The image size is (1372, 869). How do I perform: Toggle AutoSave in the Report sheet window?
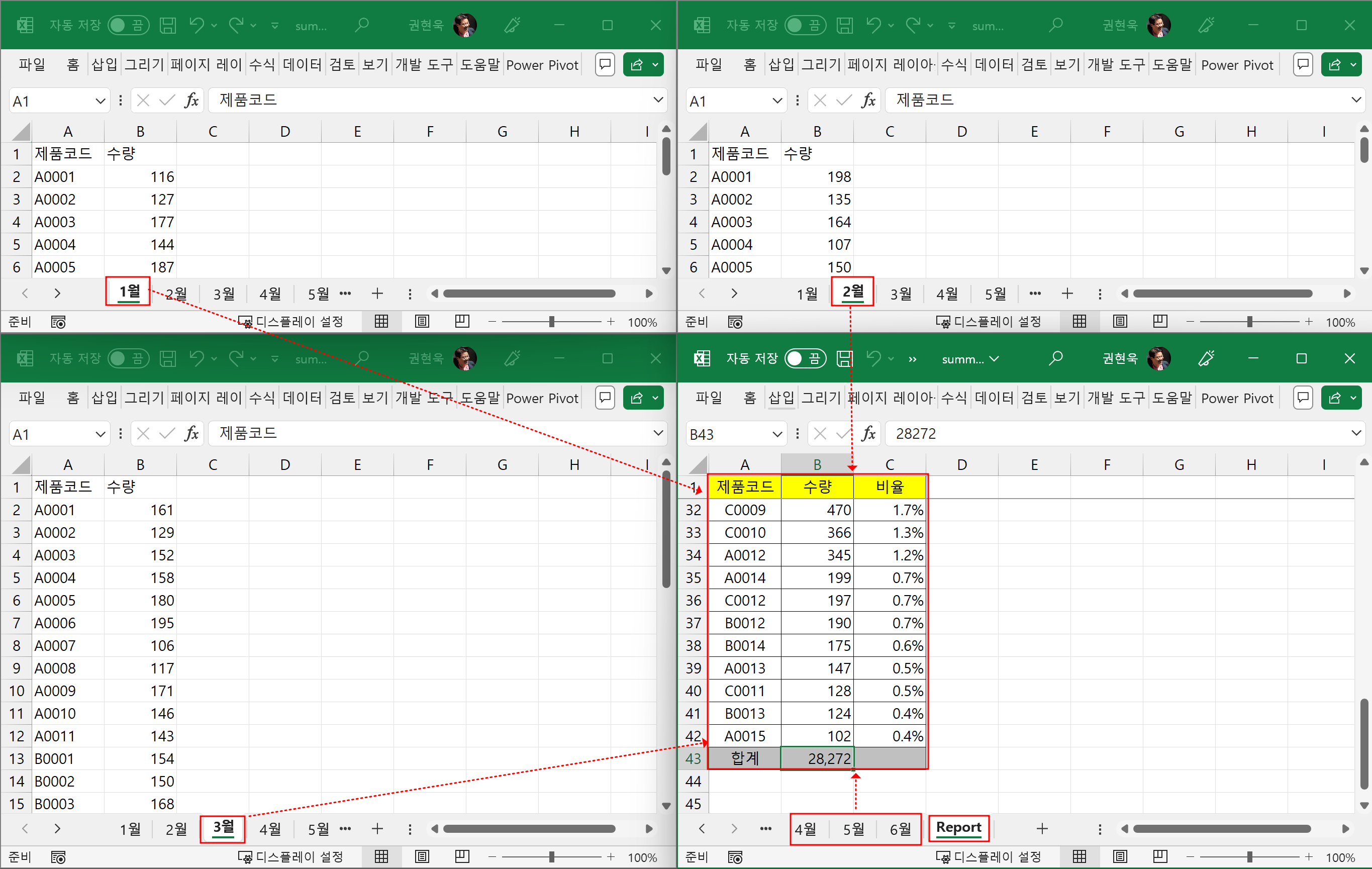point(804,358)
